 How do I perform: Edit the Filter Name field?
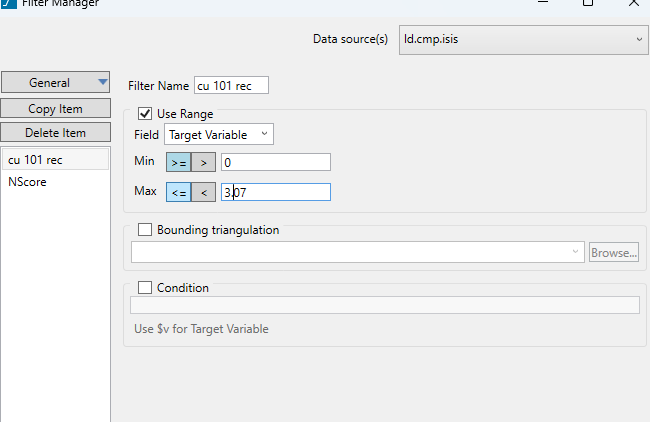(x=231, y=85)
